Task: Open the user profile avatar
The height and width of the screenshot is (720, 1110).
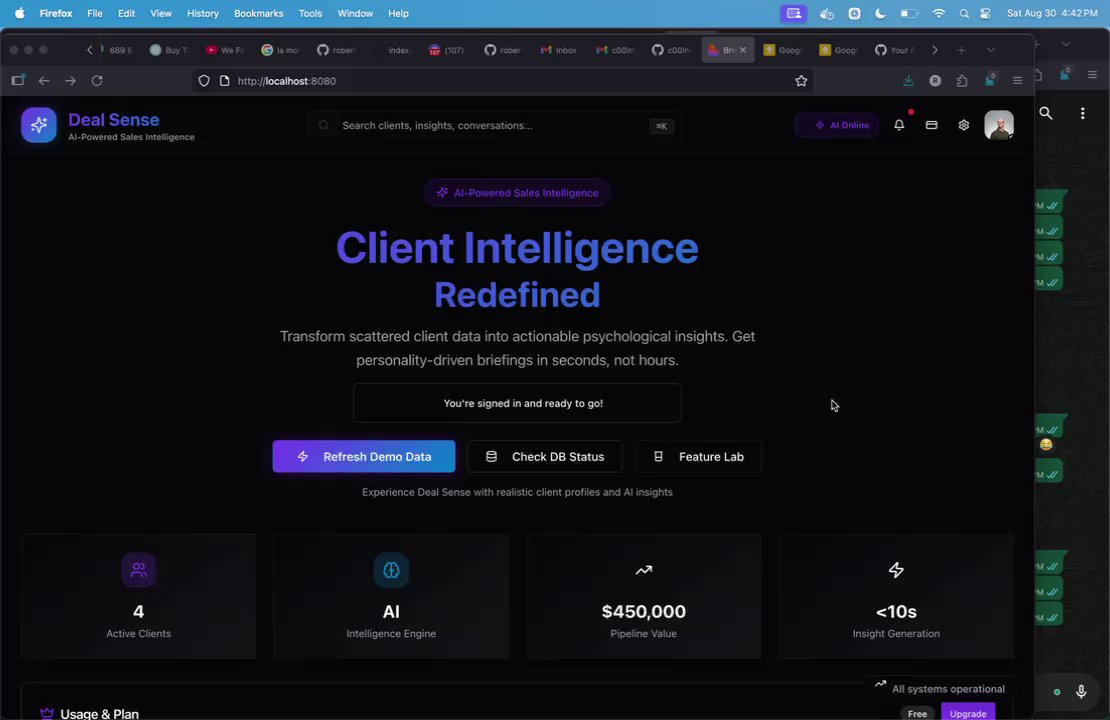Action: (998, 125)
